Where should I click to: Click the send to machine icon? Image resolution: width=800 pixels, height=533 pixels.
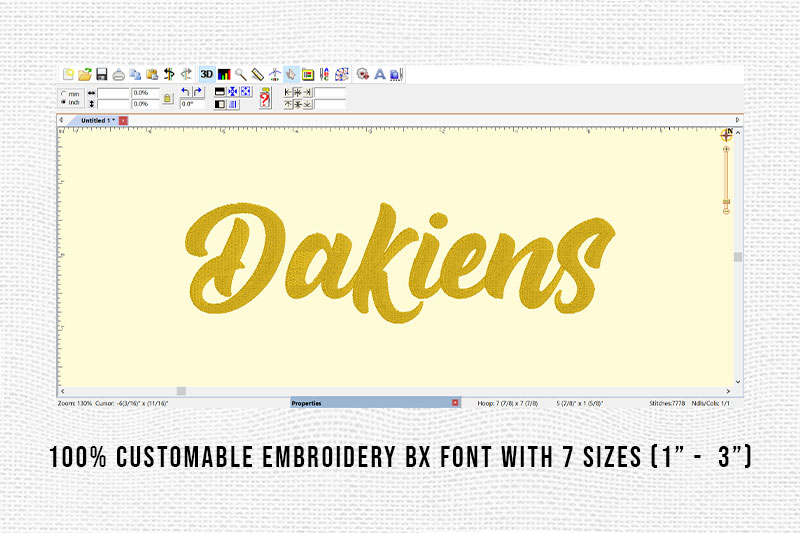click(x=396, y=74)
